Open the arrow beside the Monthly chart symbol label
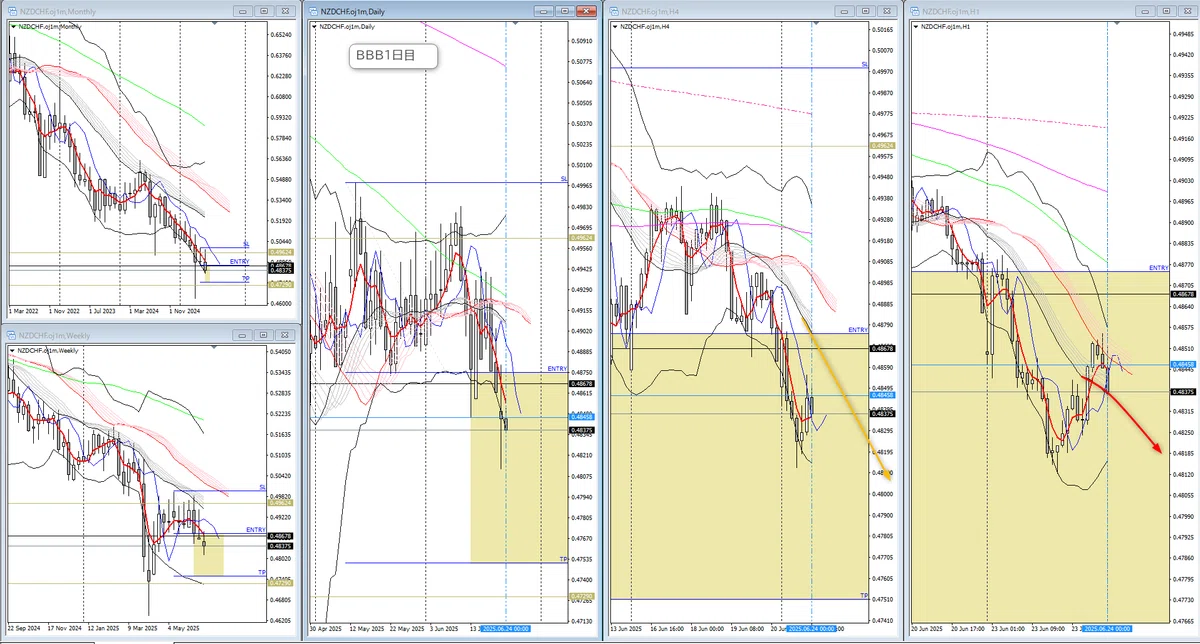 coord(11,25)
